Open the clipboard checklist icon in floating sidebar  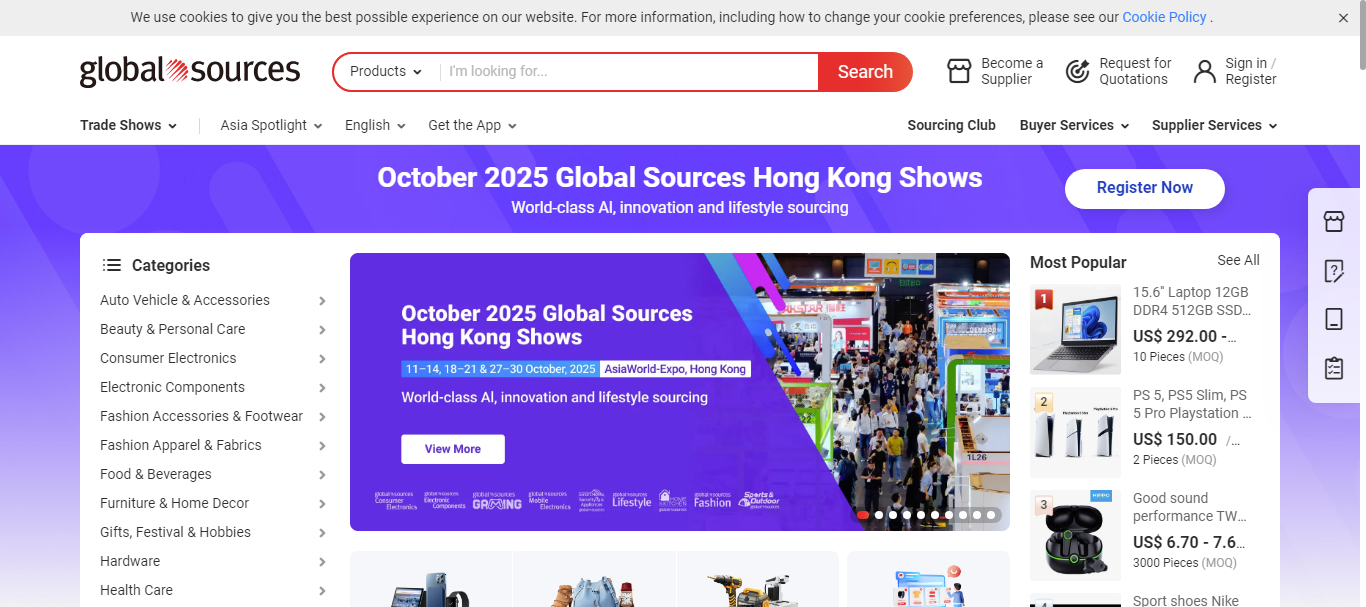point(1333,368)
